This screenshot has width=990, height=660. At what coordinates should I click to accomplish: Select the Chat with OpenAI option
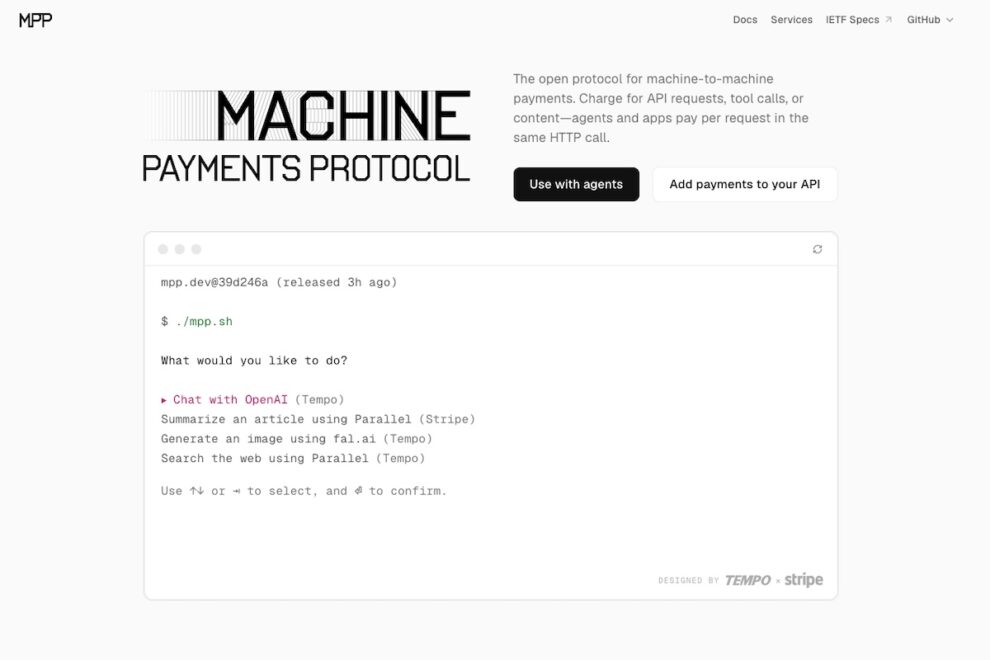[x=252, y=399]
